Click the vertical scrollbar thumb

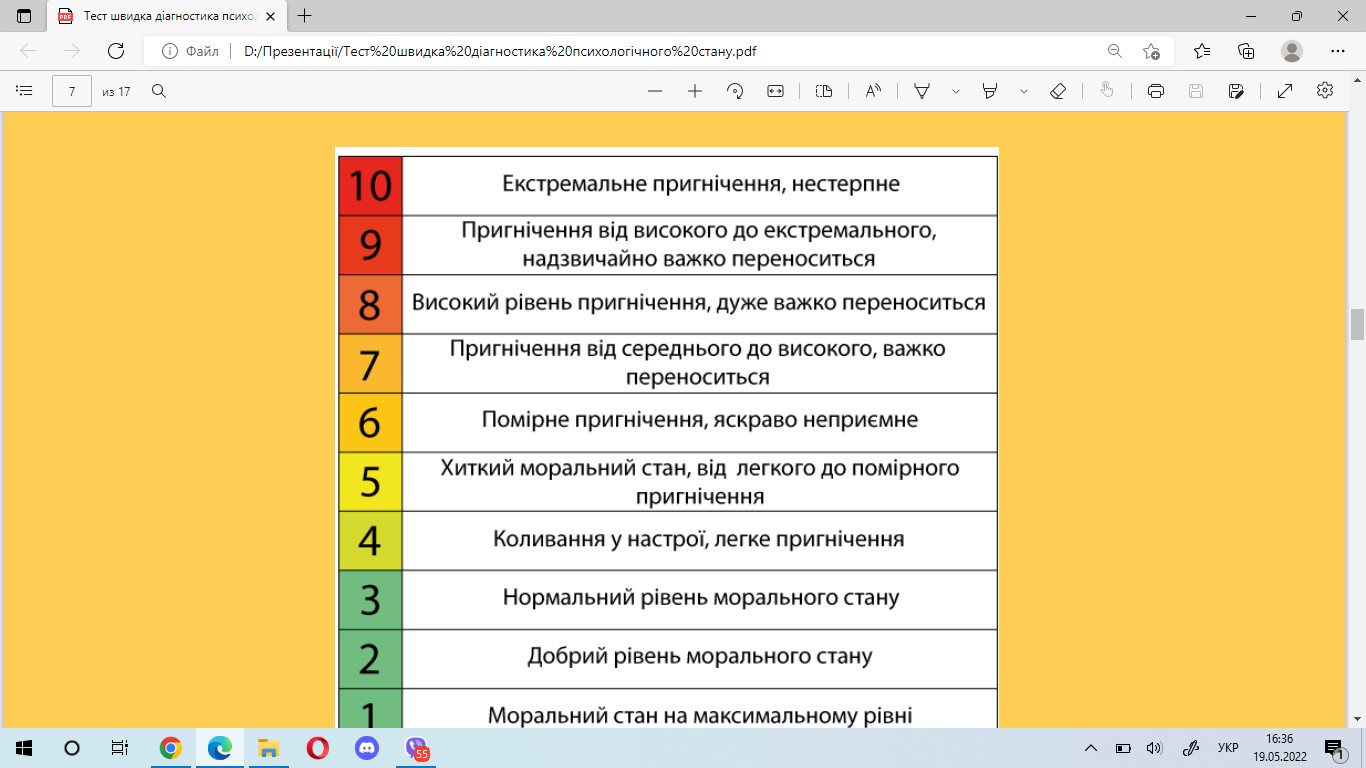(x=1357, y=325)
